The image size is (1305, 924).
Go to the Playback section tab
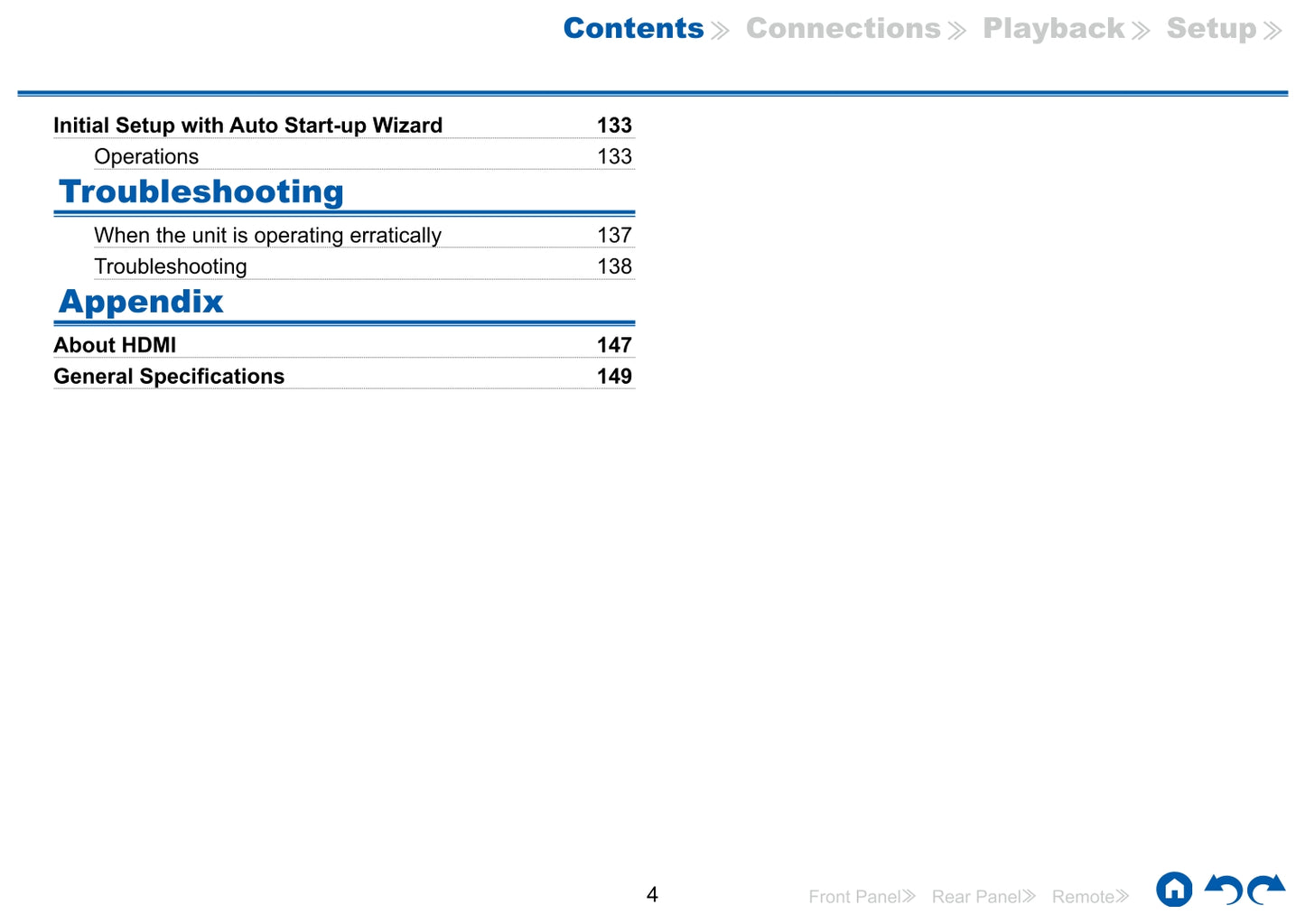pos(1054,29)
